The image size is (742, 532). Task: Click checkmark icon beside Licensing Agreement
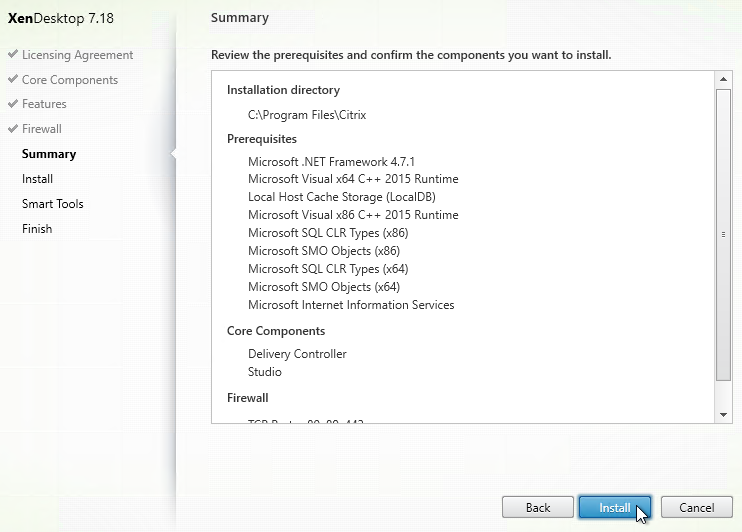point(13,54)
